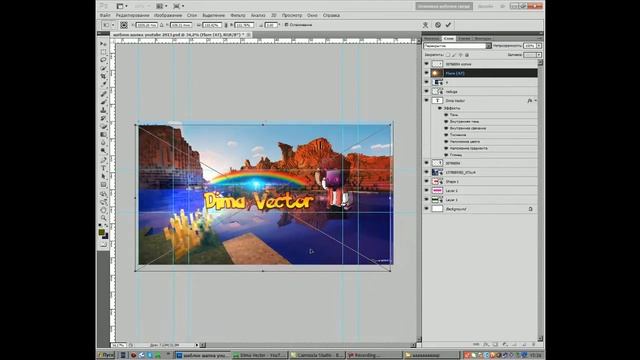This screenshot has width=640, height=360.
Task: Open the Фильтр menu
Action: [x=238, y=16]
